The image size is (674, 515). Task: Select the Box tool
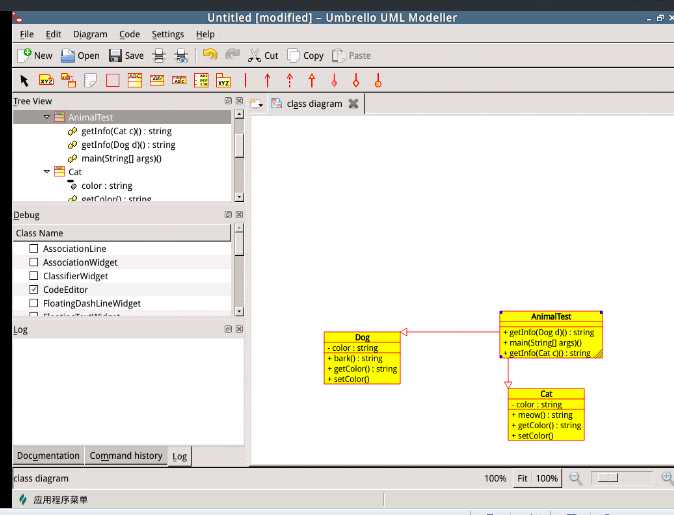coord(113,80)
